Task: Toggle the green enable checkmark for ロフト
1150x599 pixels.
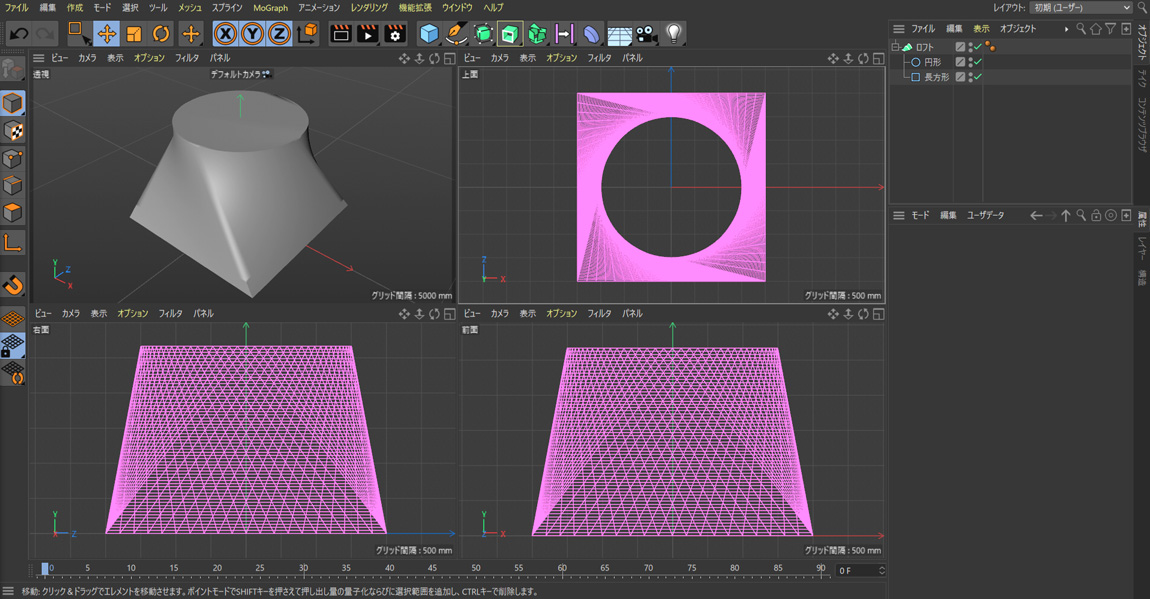Action: (979, 47)
